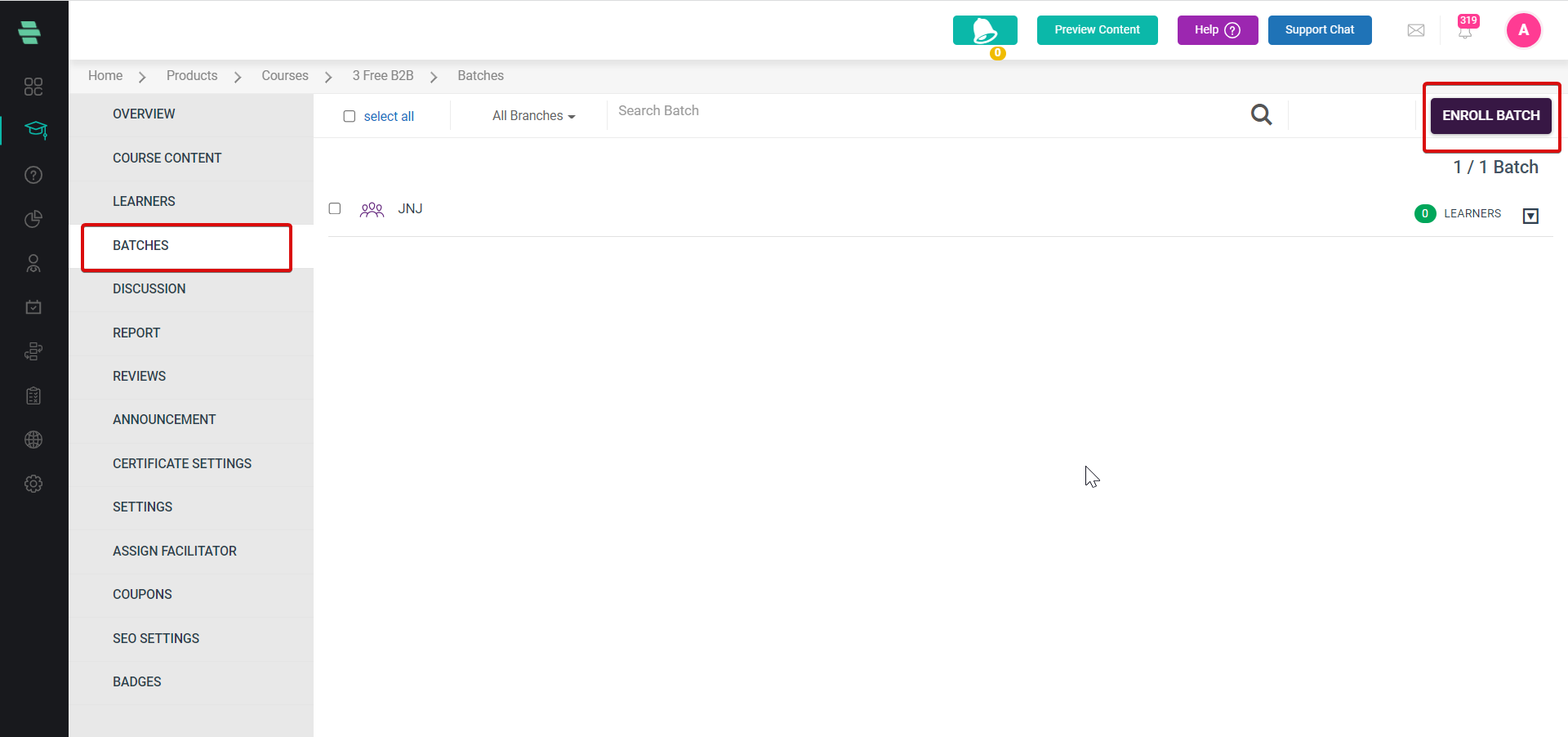
Task: Open notifications bell with 319 badge
Action: [x=1467, y=28]
